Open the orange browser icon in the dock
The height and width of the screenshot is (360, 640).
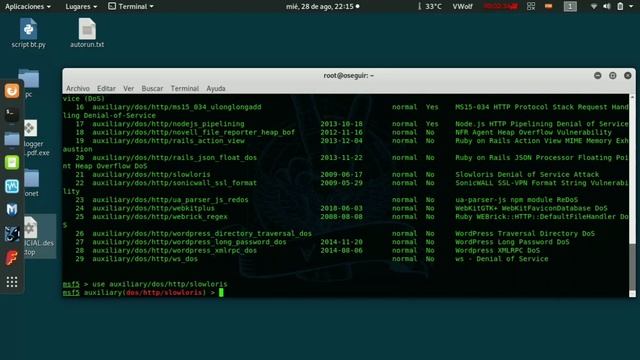coord(12,91)
